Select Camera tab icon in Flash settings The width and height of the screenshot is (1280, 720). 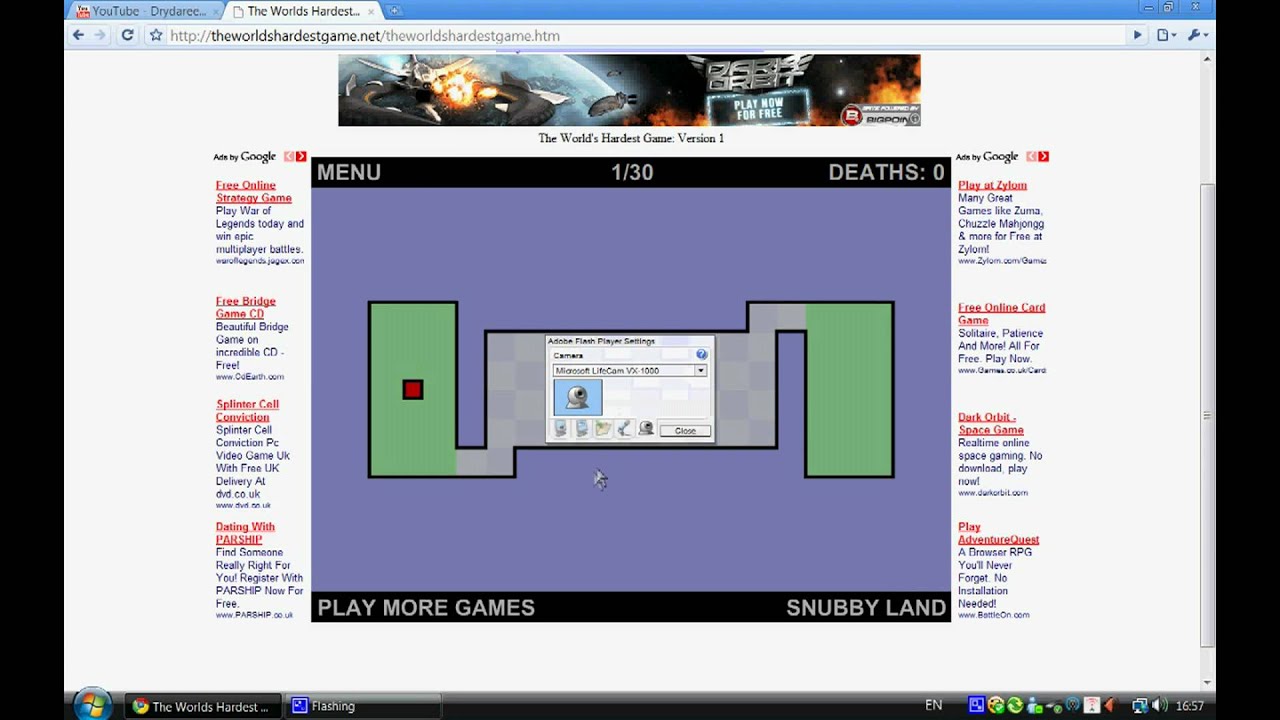tap(646, 428)
